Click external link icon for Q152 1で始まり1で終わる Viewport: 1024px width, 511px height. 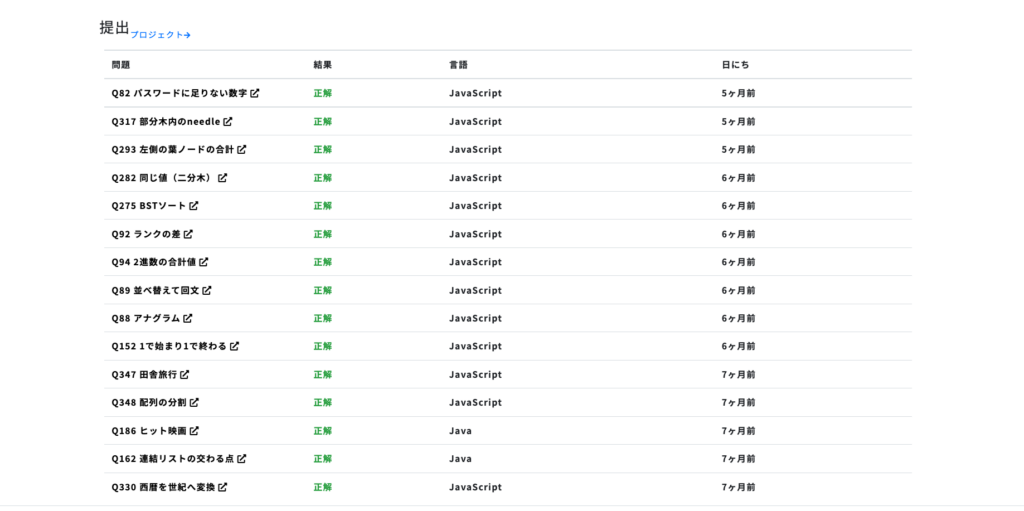click(234, 346)
